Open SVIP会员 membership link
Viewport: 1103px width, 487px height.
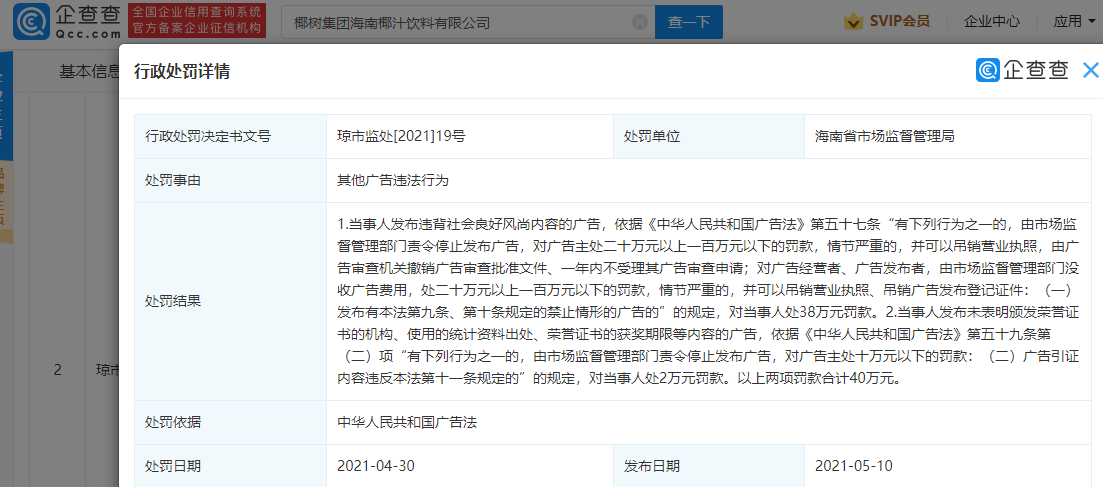[900, 21]
